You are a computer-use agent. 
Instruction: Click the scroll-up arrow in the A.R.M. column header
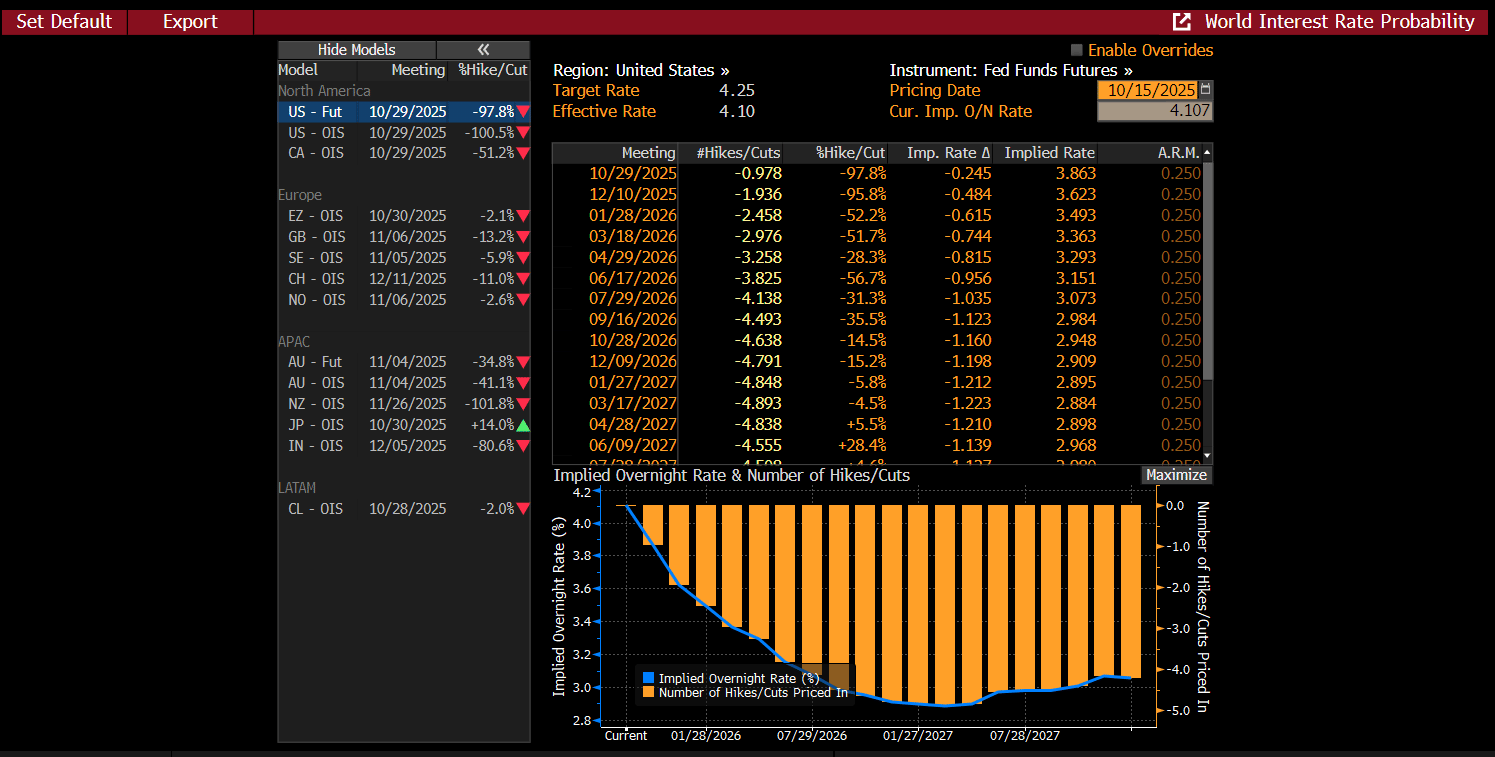(x=1207, y=152)
